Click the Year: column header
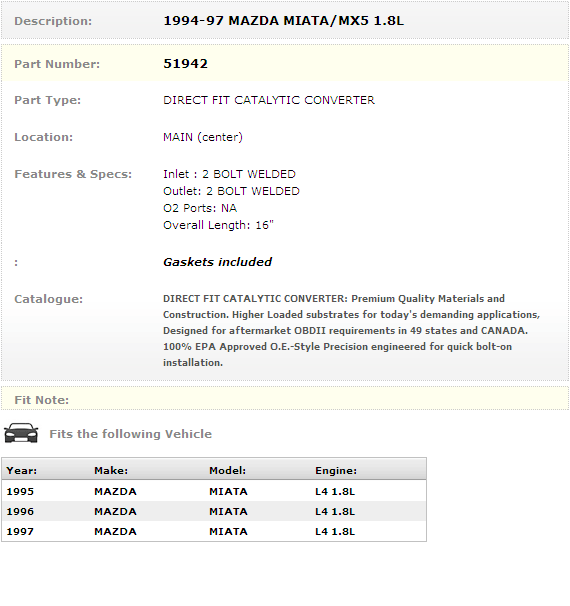This screenshot has width=570, height=606. point(22,471)
